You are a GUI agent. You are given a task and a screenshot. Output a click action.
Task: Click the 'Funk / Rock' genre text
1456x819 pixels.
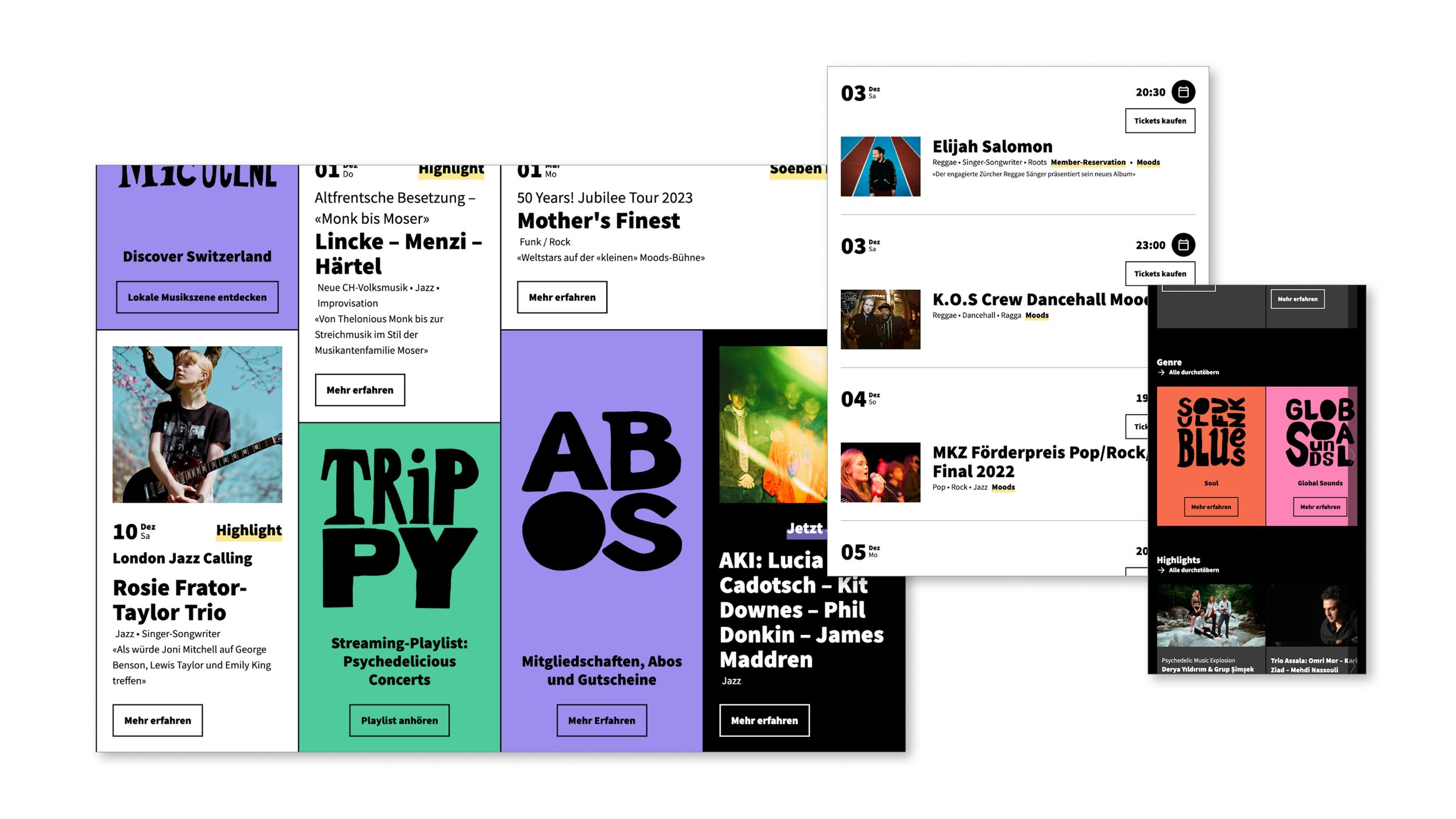click(x=545, y=242)
